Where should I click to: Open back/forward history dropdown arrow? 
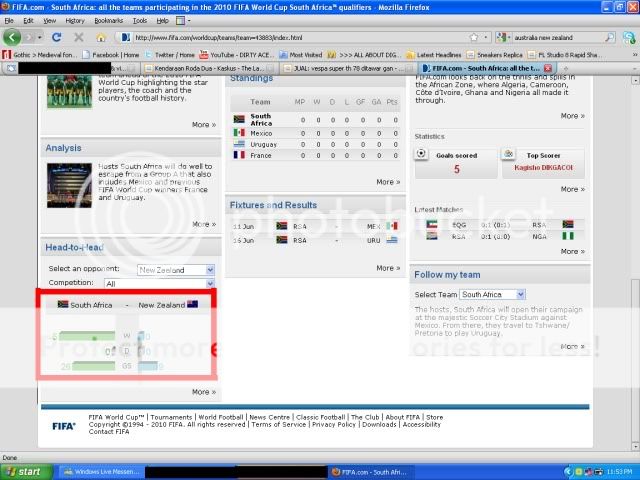(x=40, y=38)
